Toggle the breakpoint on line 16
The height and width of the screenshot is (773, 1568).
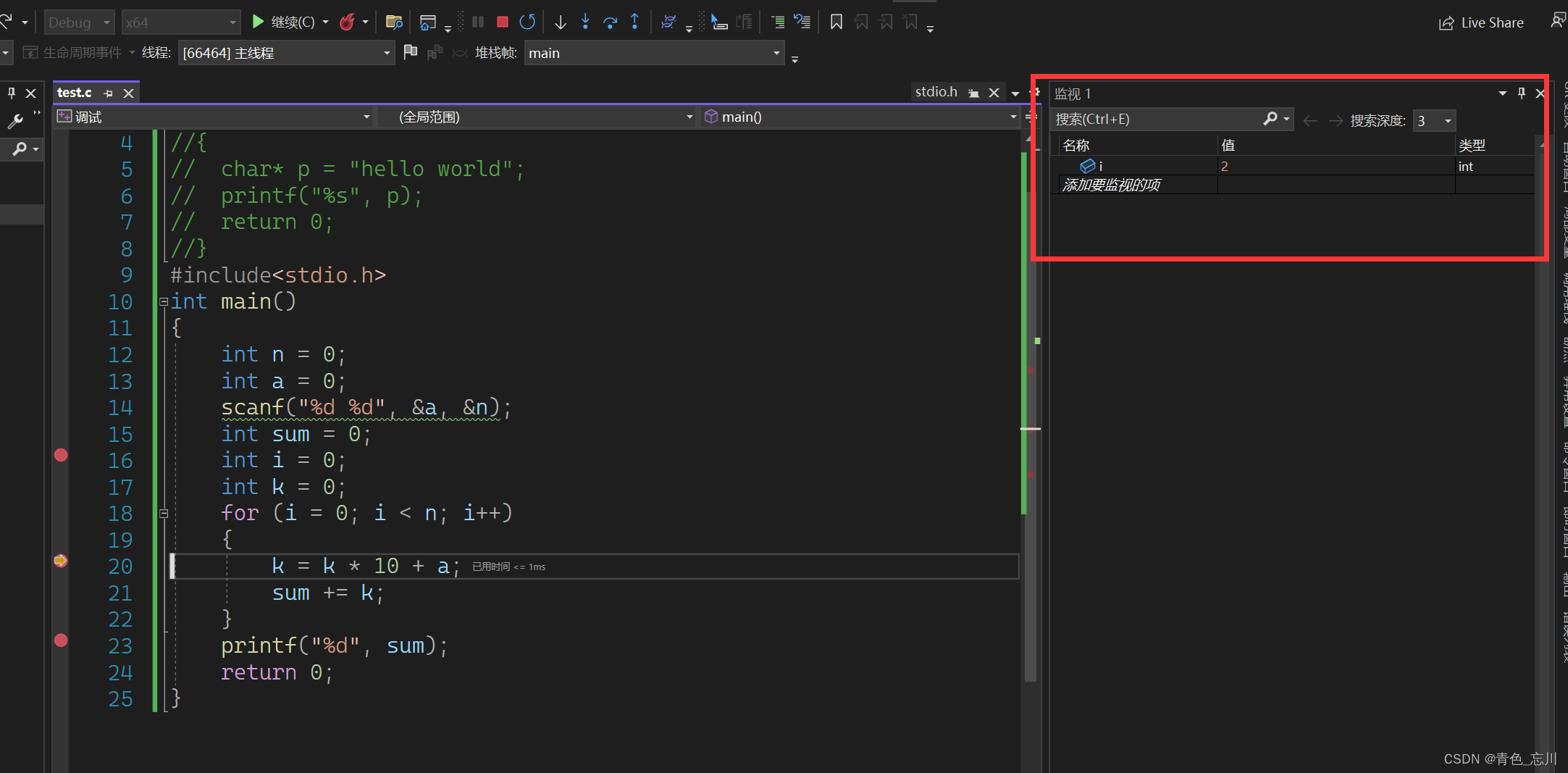point(61,455)
